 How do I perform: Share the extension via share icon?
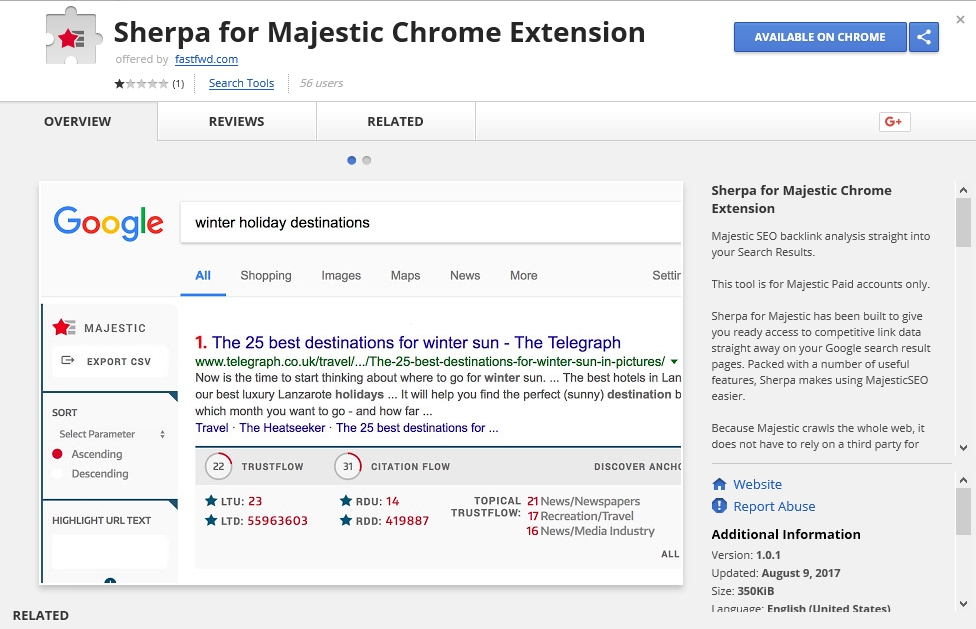tap(924, 37)
